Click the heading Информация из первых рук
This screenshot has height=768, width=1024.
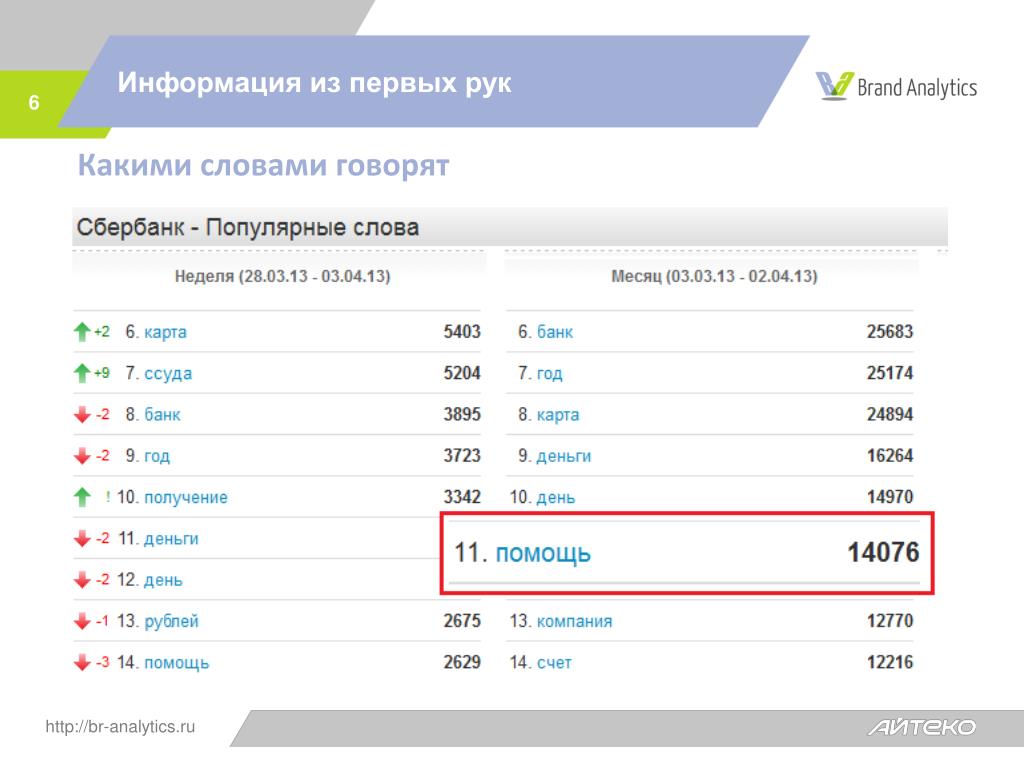pos(314,83)
